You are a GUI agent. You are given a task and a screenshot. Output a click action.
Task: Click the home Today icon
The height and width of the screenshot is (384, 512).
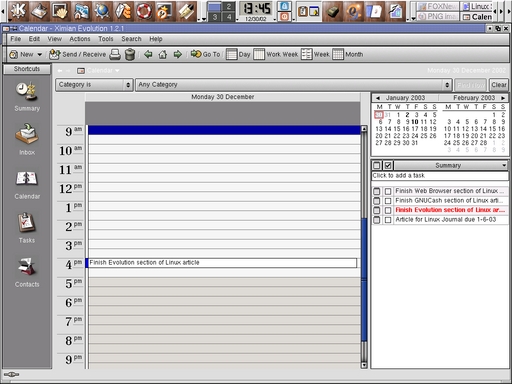coord(163,54)
